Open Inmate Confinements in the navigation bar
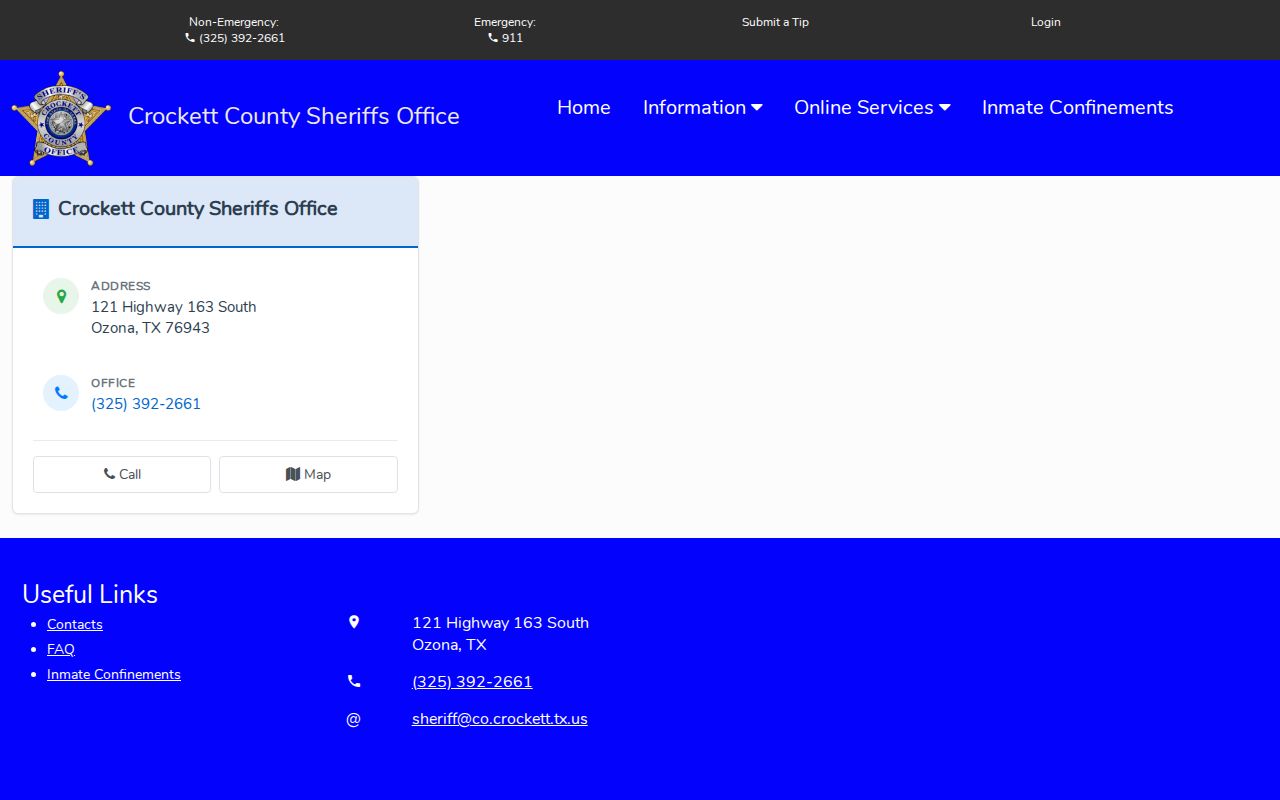The width and height of the screenshot is (1280, 800). tap(1078, 107)
